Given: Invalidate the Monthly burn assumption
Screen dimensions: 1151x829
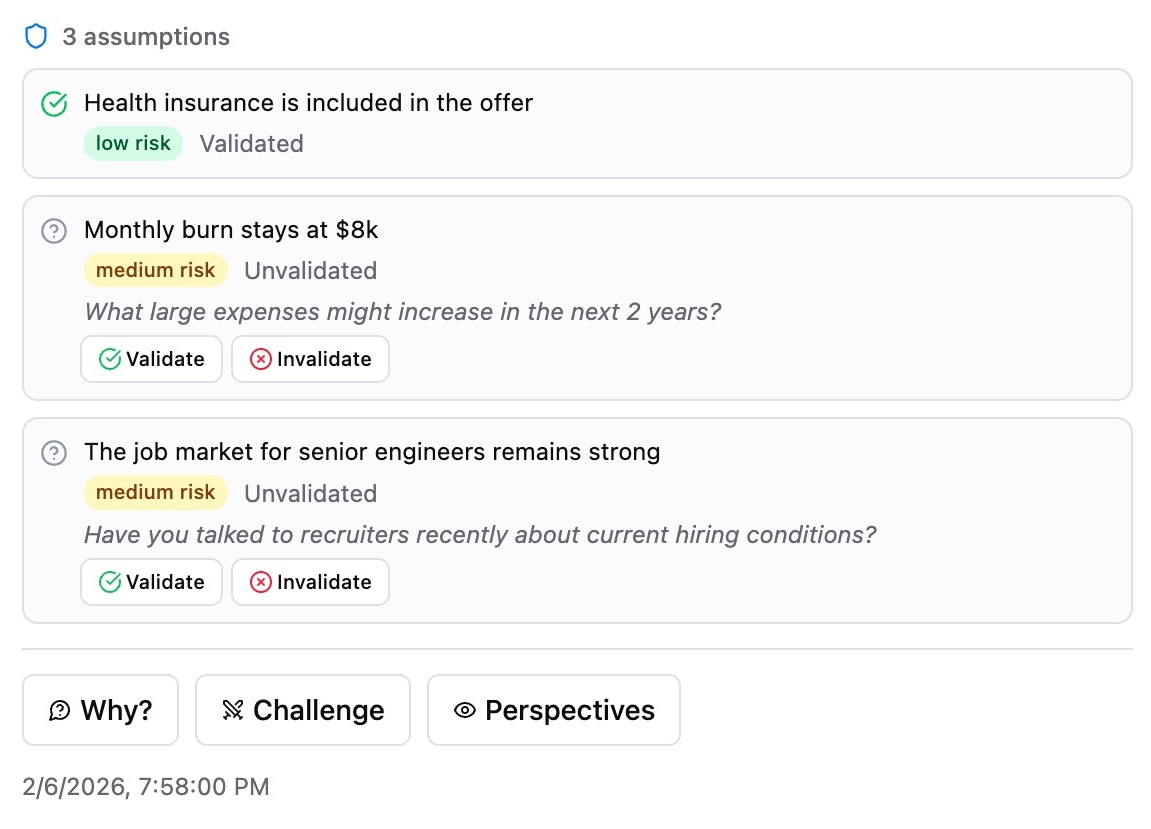Looking at the screenshot, I should click(x=310, y=359).
